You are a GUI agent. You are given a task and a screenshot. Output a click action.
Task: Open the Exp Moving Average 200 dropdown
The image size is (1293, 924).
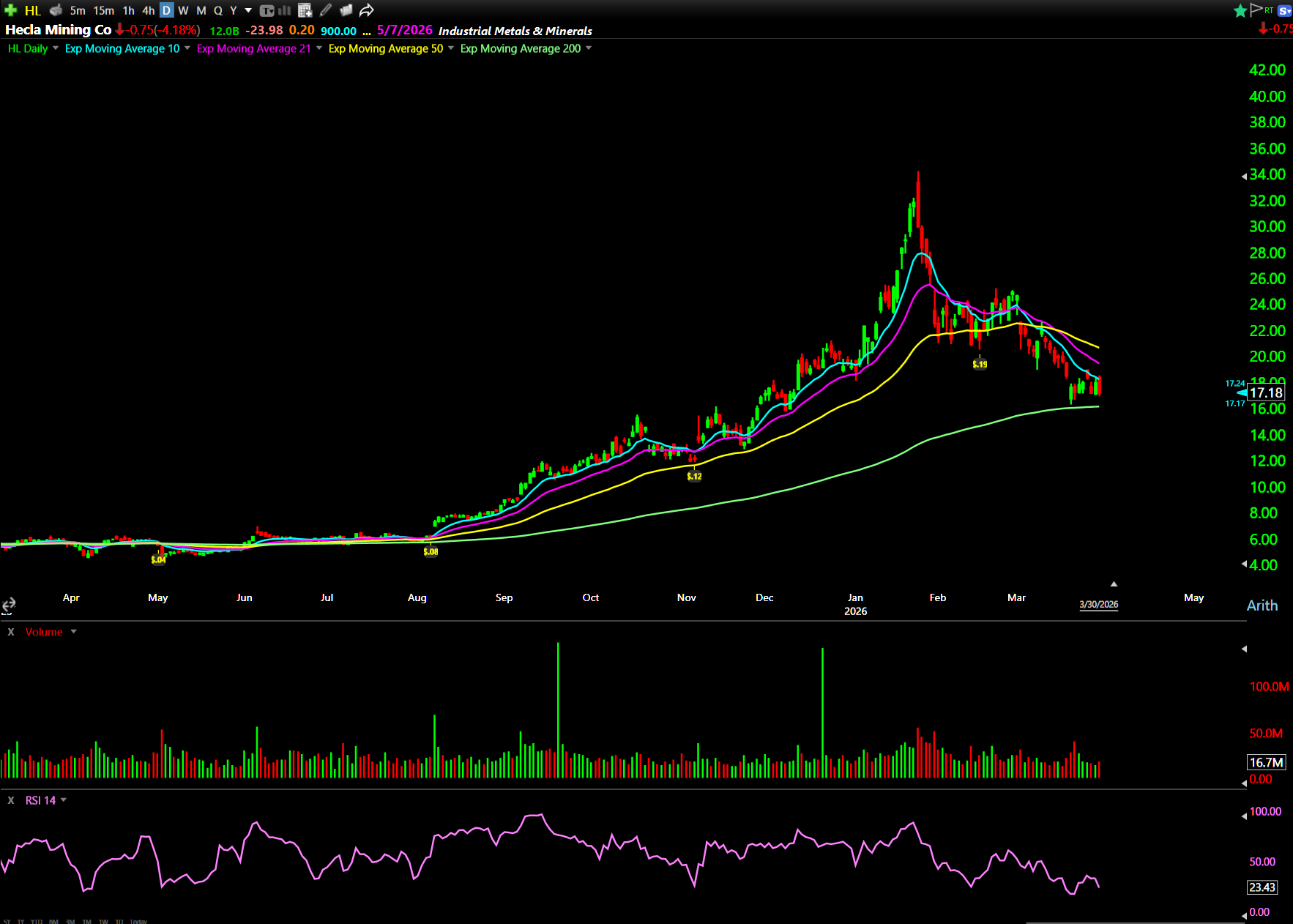[589, 48]
